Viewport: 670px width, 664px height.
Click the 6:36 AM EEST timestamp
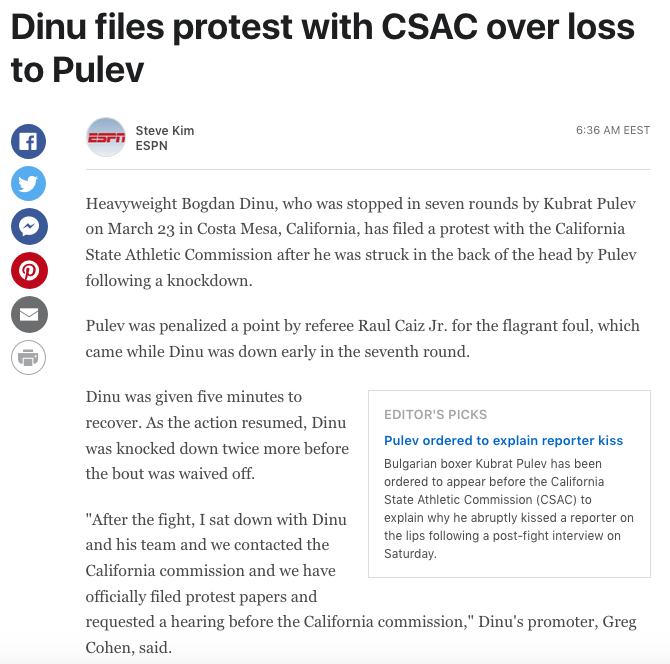tap(612, 131)
